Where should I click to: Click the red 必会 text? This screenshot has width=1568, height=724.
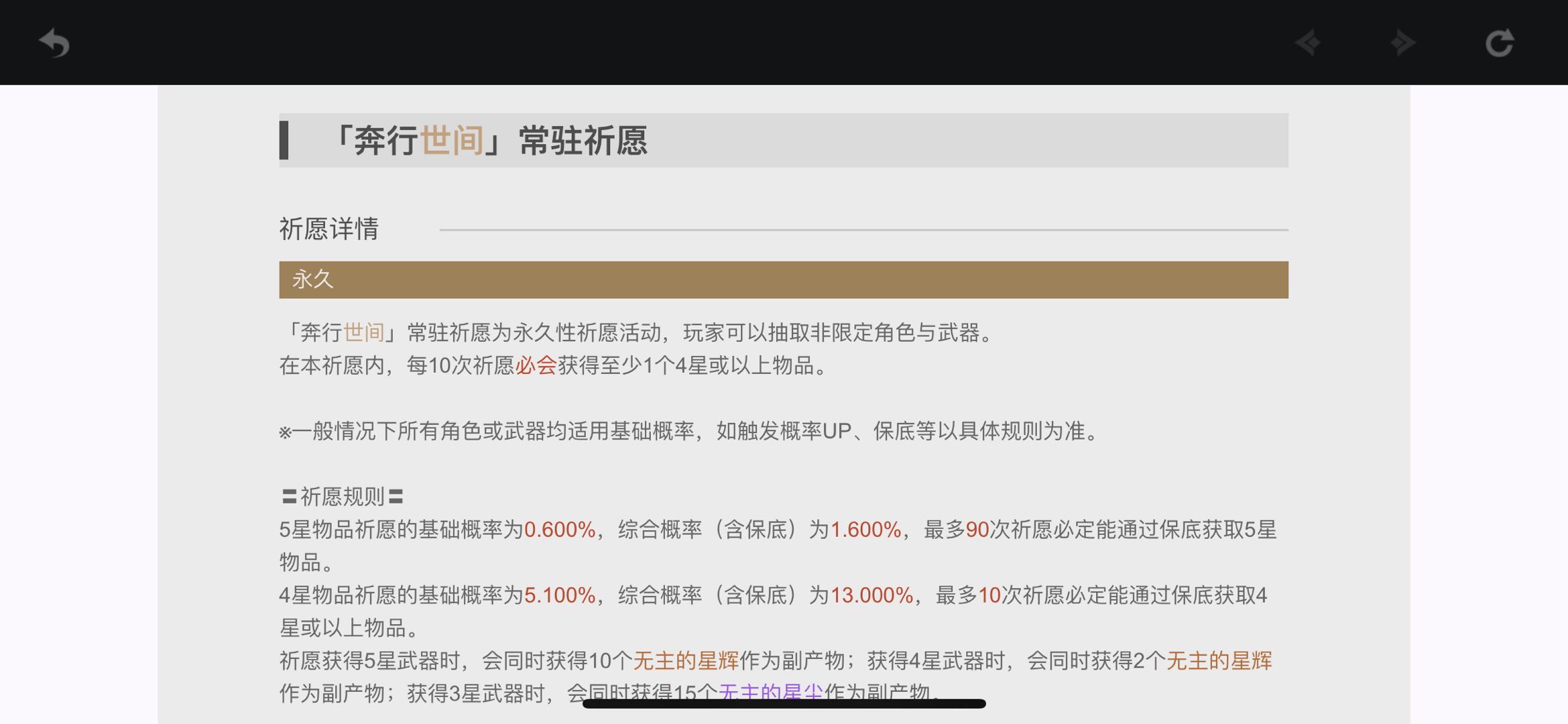point(536,365)
